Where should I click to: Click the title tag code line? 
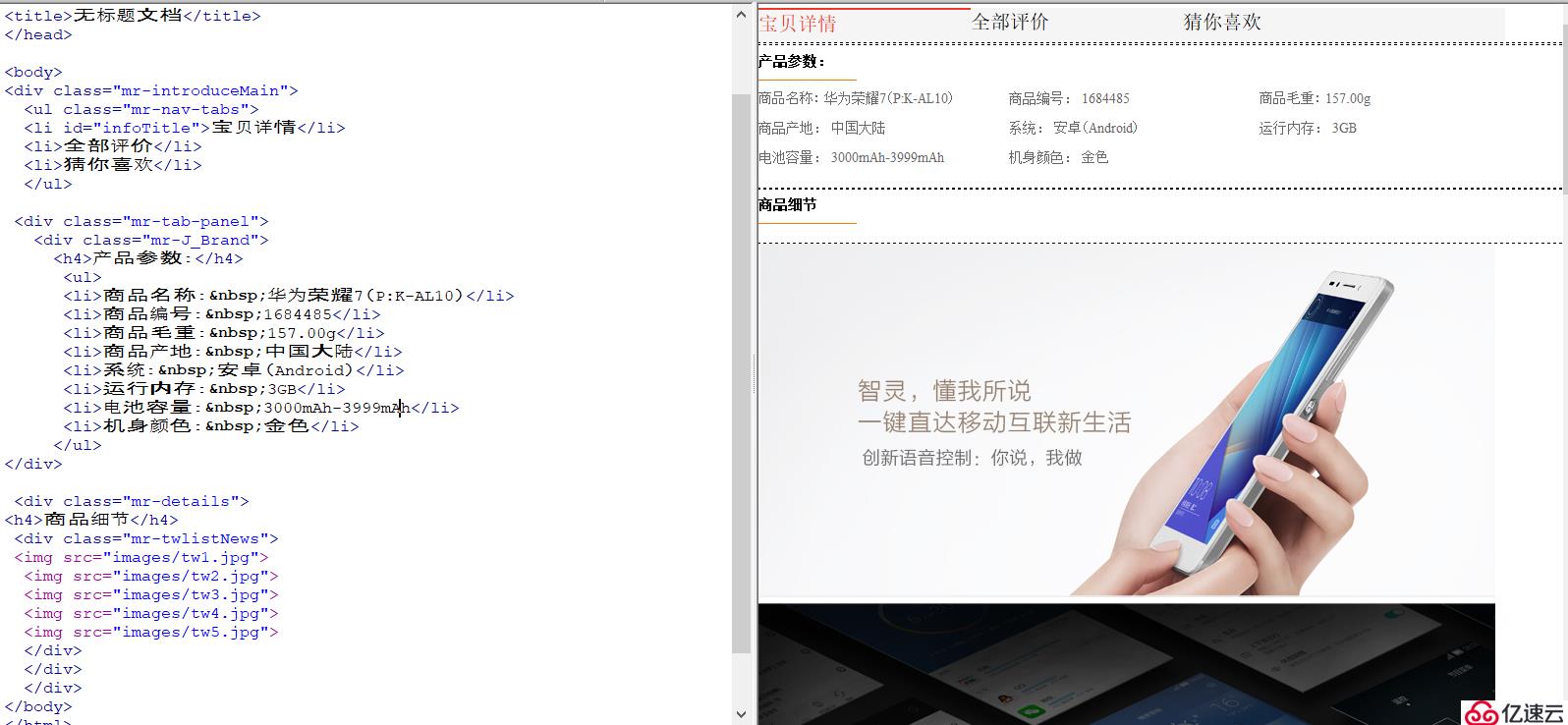[x=134, y=16]
